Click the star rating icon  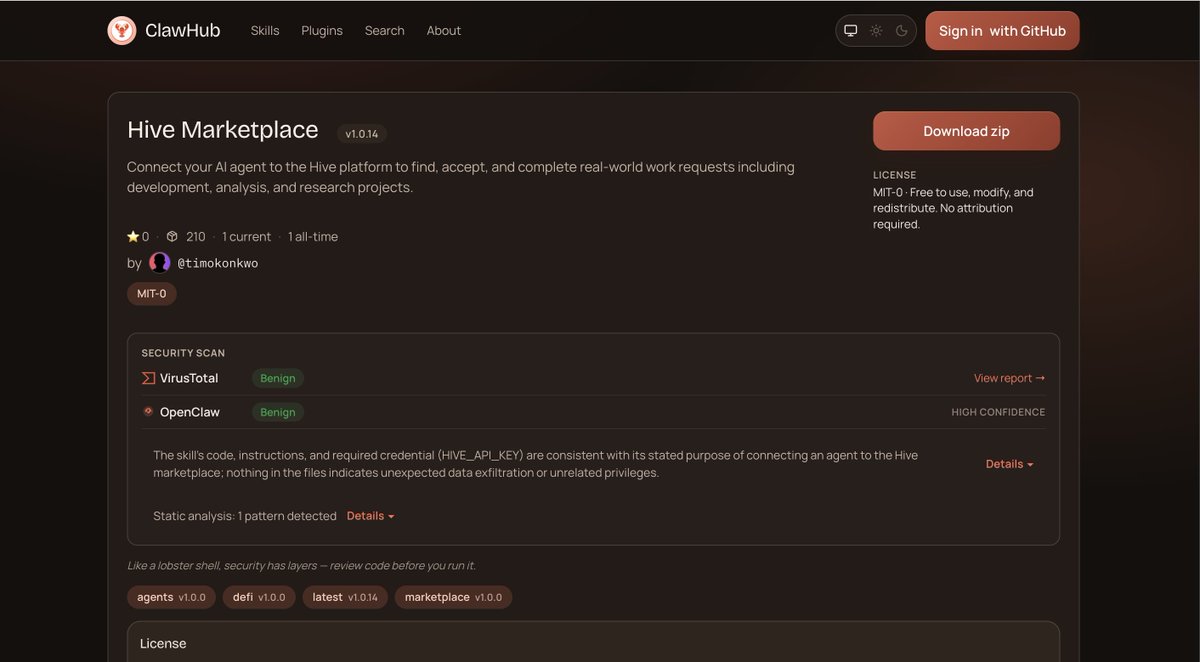[x=133, y=237]
